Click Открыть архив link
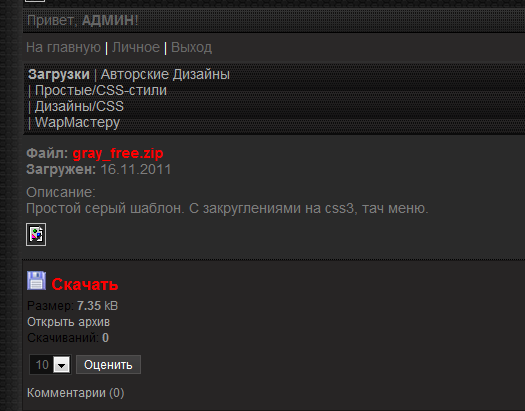The image size is (525, 411). coord(68,322)
